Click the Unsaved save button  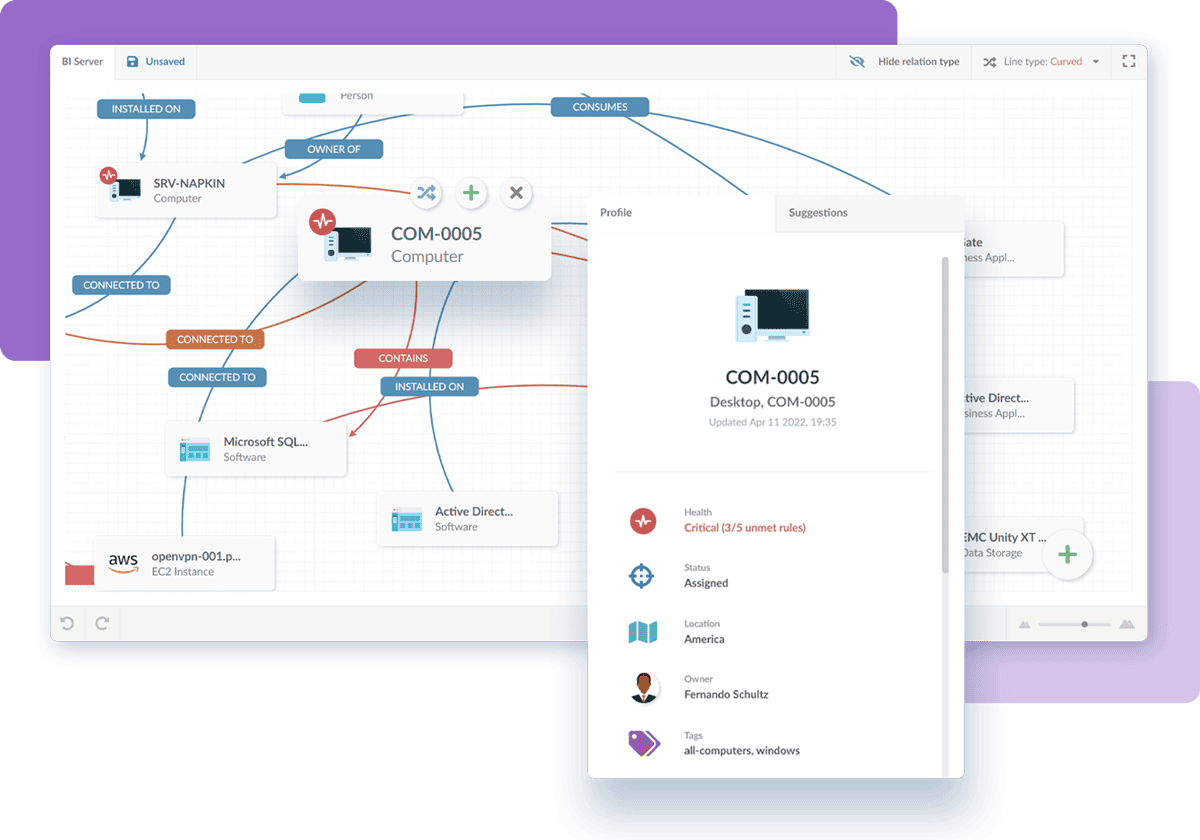tap(156, 61)
